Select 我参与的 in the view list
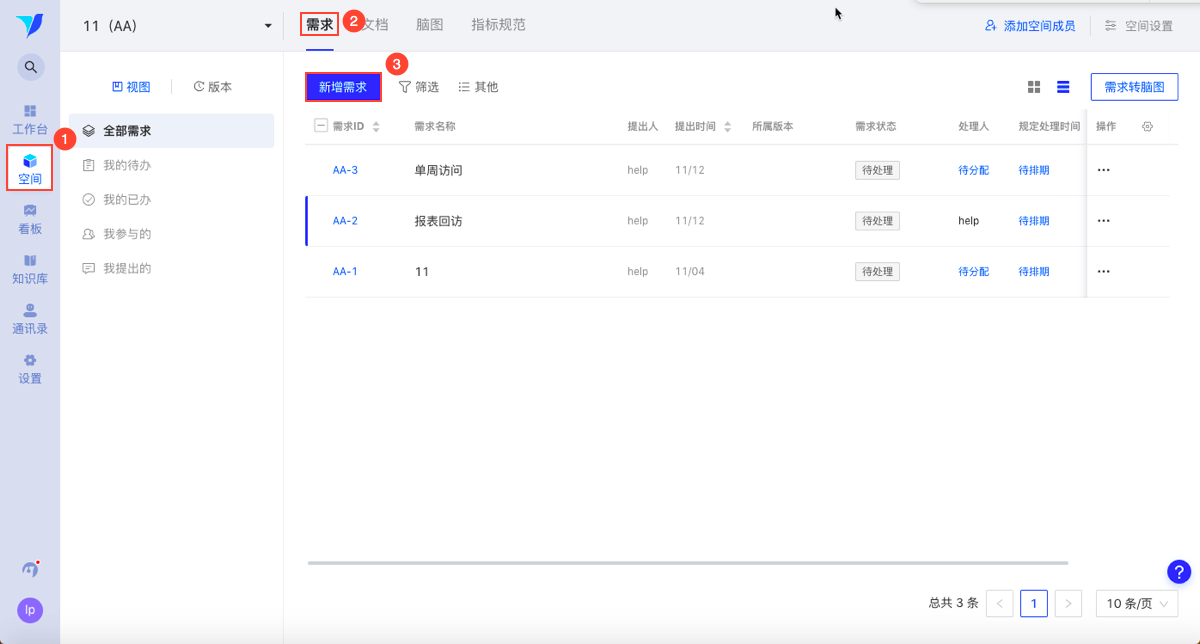The image size is (1200, 644). click(x=172, y=234)
